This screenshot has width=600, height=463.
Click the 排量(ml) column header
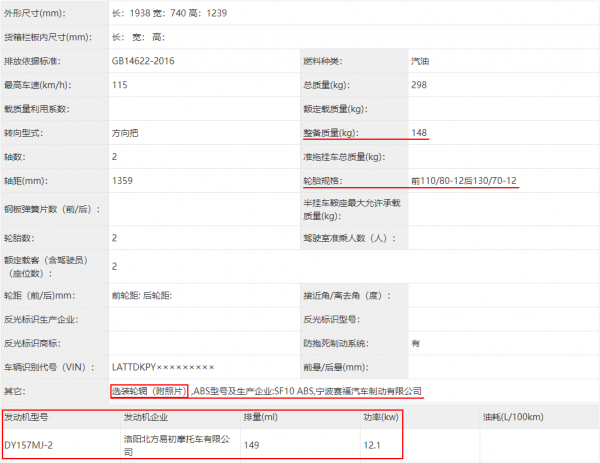coord(261,417)
